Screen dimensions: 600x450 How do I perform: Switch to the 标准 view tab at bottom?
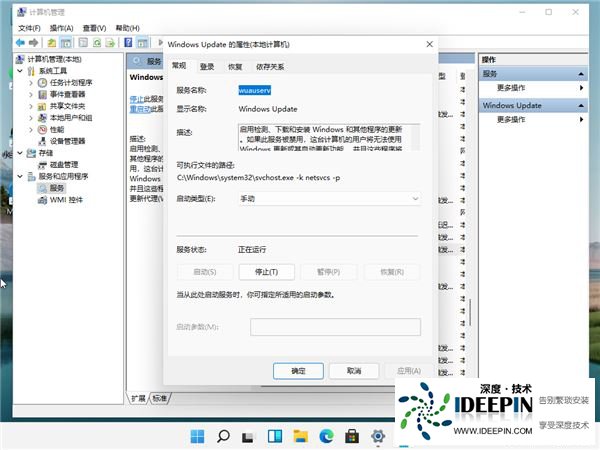tap(160, 398)
